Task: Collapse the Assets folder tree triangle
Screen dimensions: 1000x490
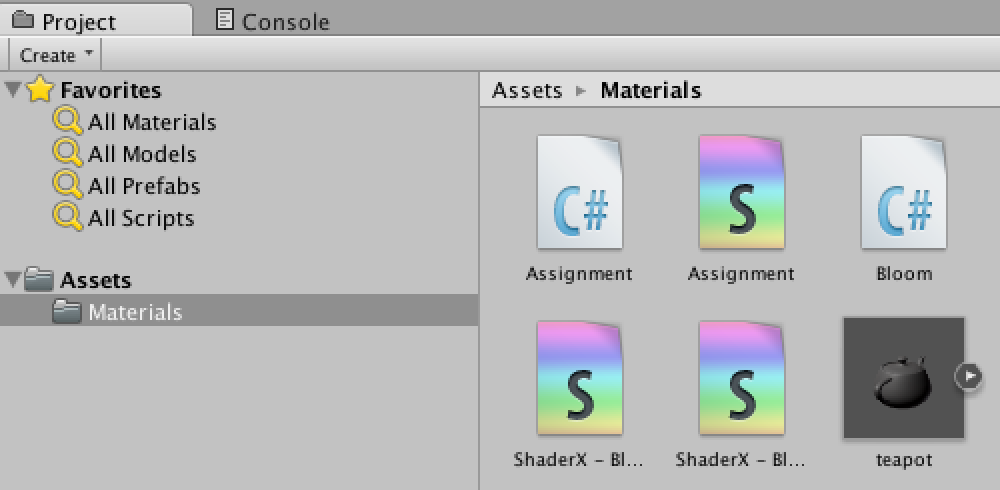Action: point(12,280)
